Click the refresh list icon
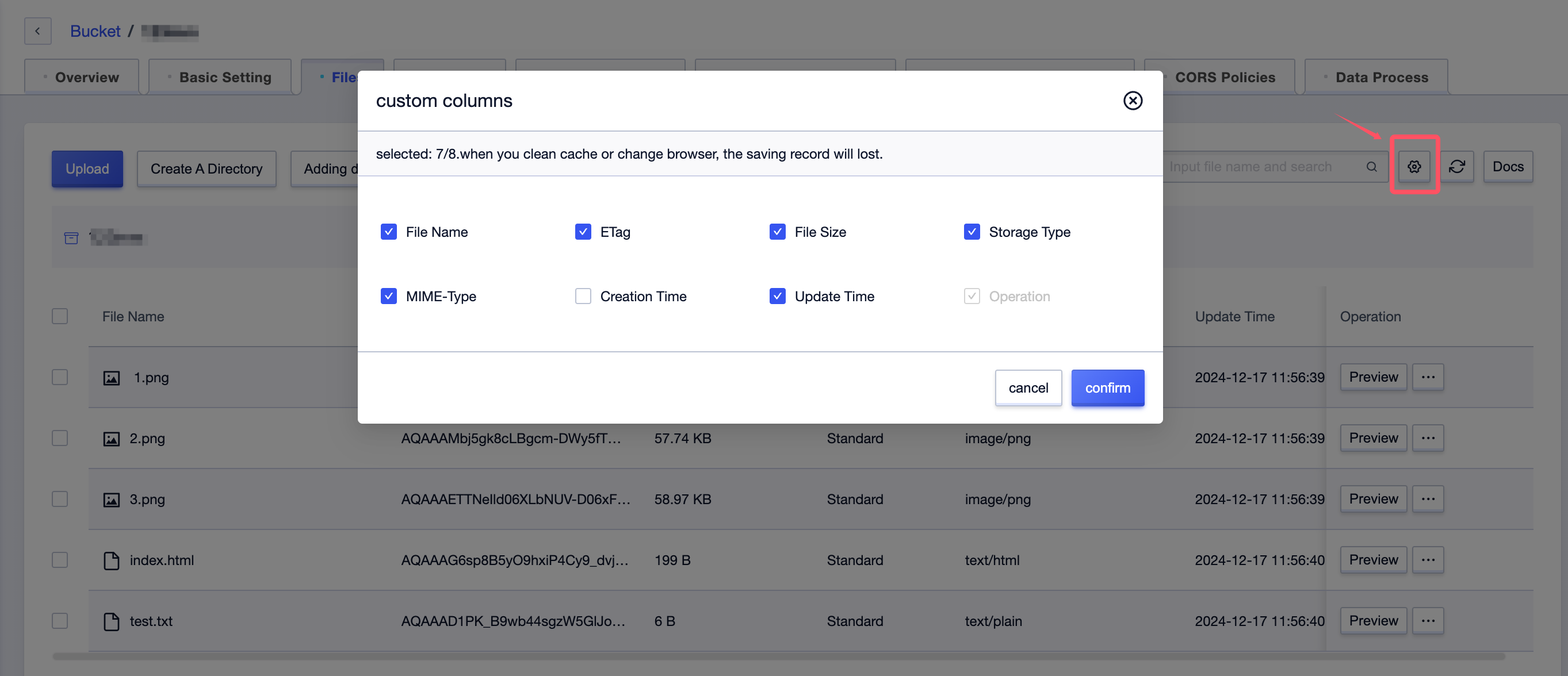Image resolution: width=1568 pixels, height=676 pixels. click(x=1456, y=166)
